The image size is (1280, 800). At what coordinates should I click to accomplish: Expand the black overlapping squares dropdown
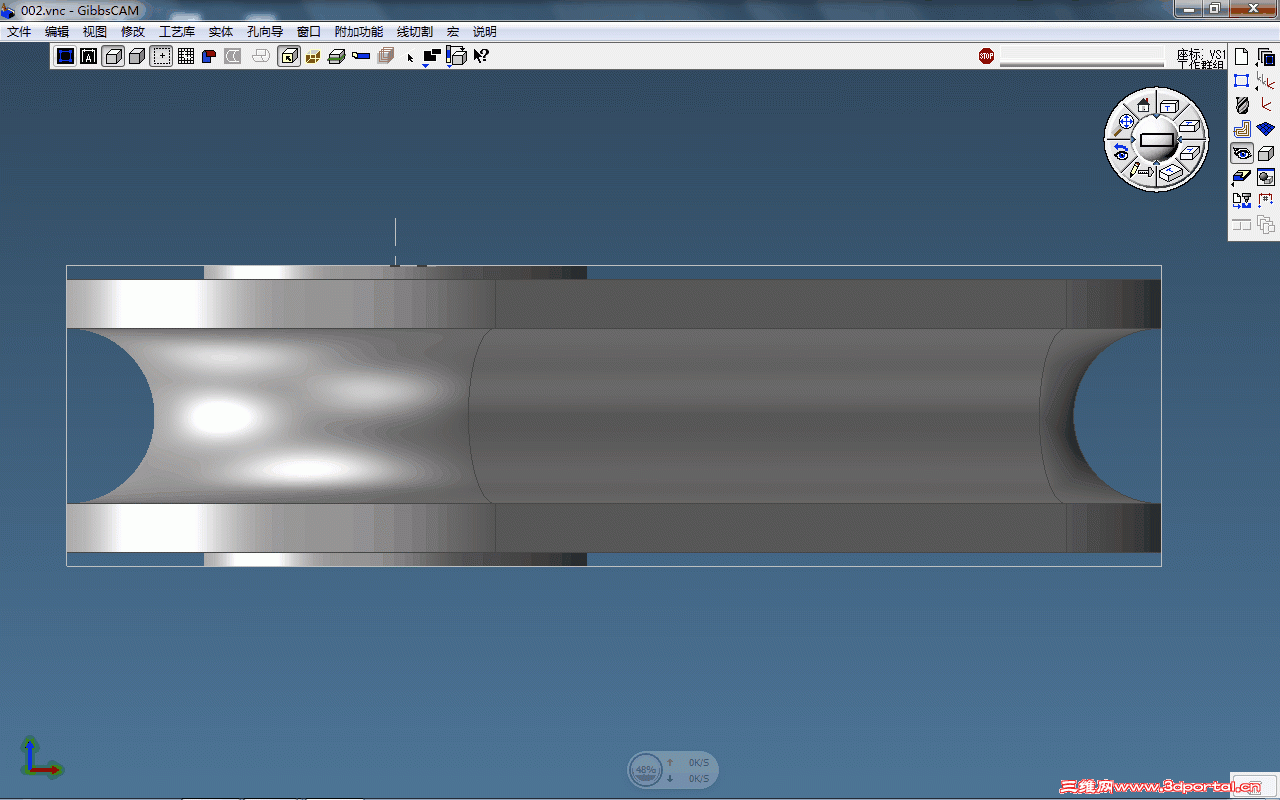coord(432,57)
